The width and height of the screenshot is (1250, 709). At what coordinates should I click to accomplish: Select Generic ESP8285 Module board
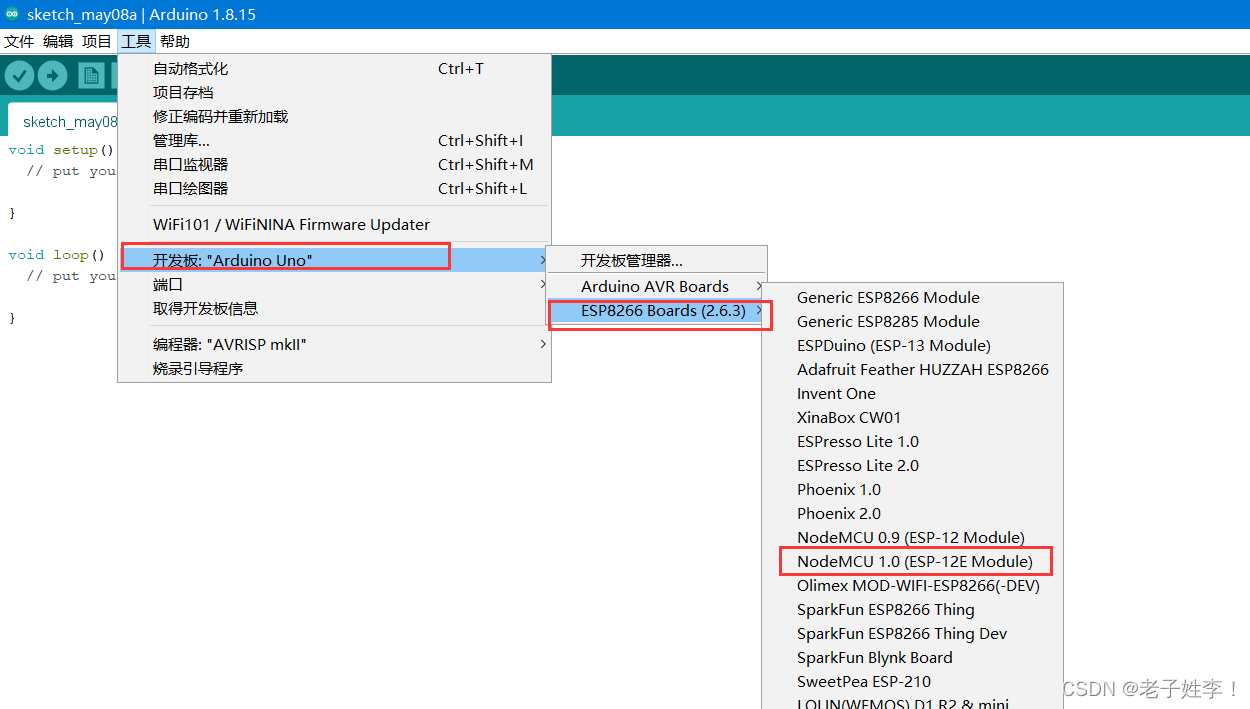click(912, 321)
